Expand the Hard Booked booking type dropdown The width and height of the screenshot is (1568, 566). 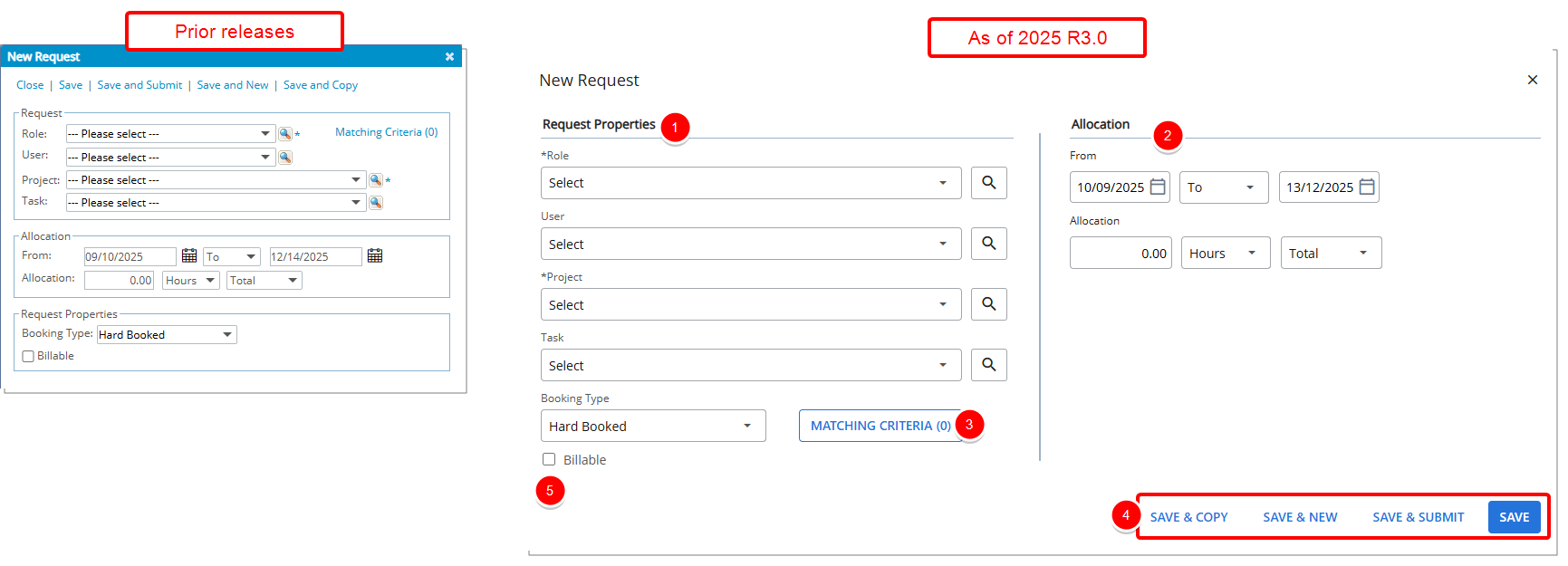652,426
